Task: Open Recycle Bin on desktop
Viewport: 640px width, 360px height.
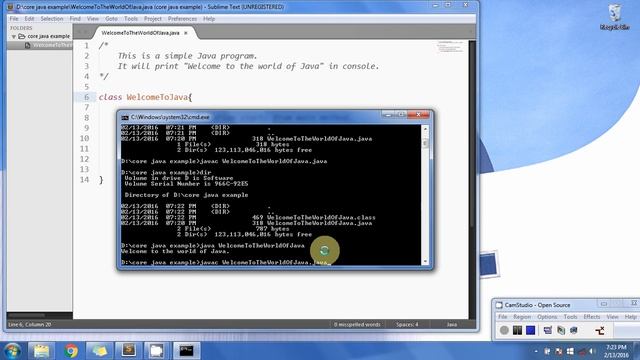Action: click(x=614, y=18)
